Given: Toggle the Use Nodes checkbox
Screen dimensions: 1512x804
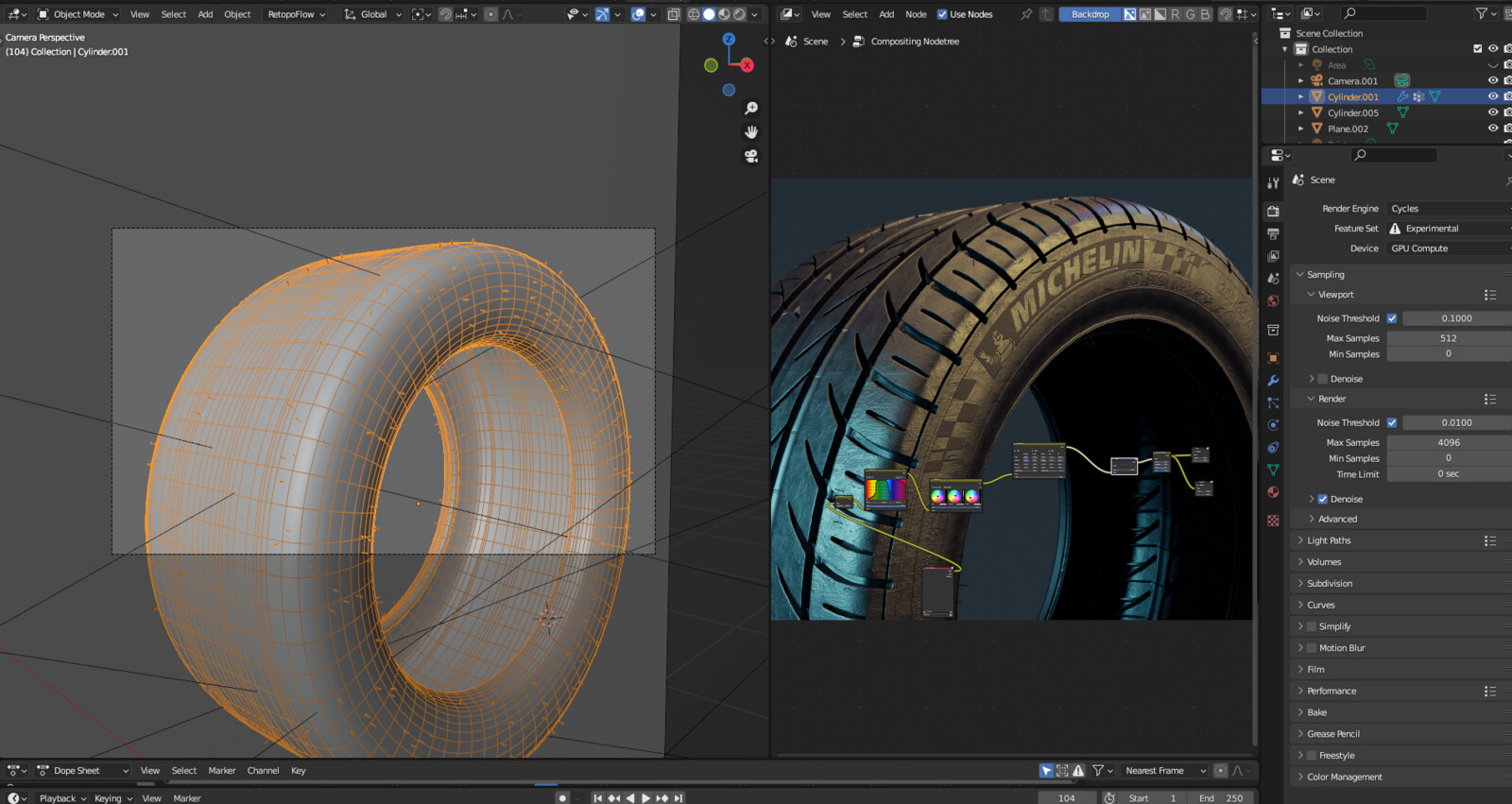Looking at the screenshot, I should (x=942, y=14).
